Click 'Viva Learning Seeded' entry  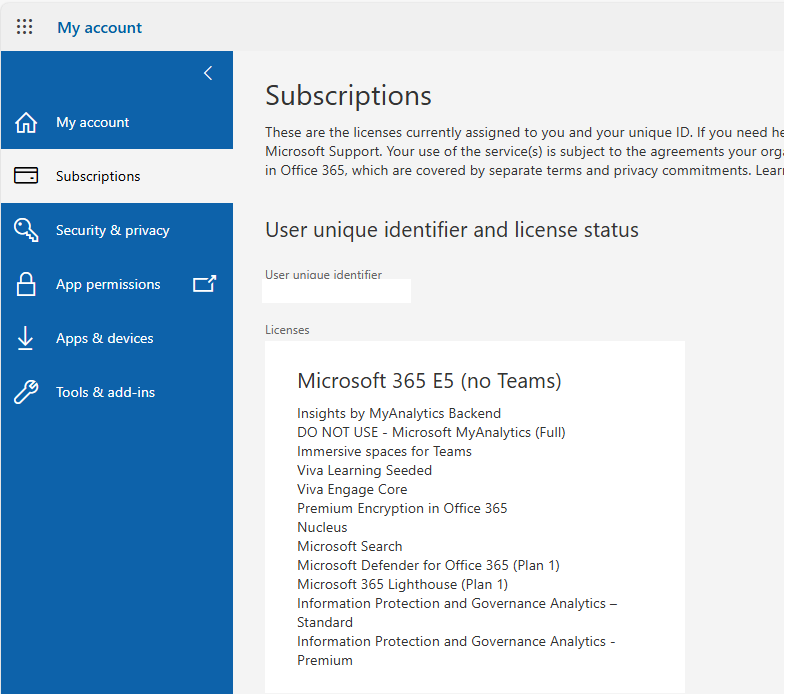tap(364, 470)
